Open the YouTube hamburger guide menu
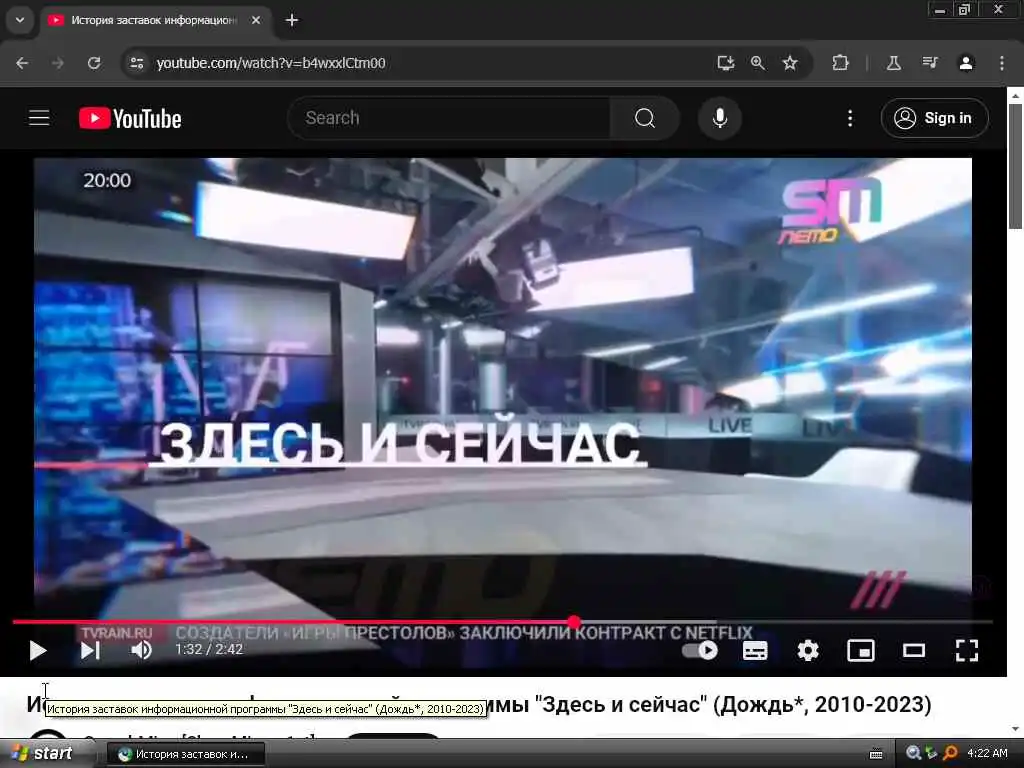 tap(39, 118)
